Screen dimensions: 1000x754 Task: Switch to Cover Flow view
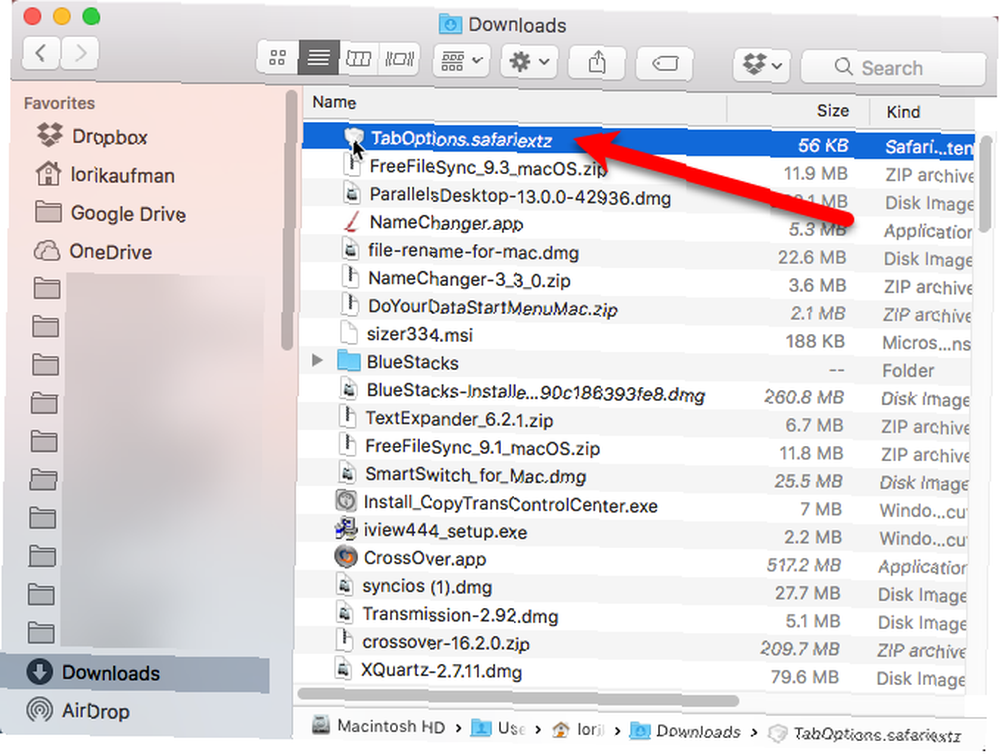tap(399, 59)
